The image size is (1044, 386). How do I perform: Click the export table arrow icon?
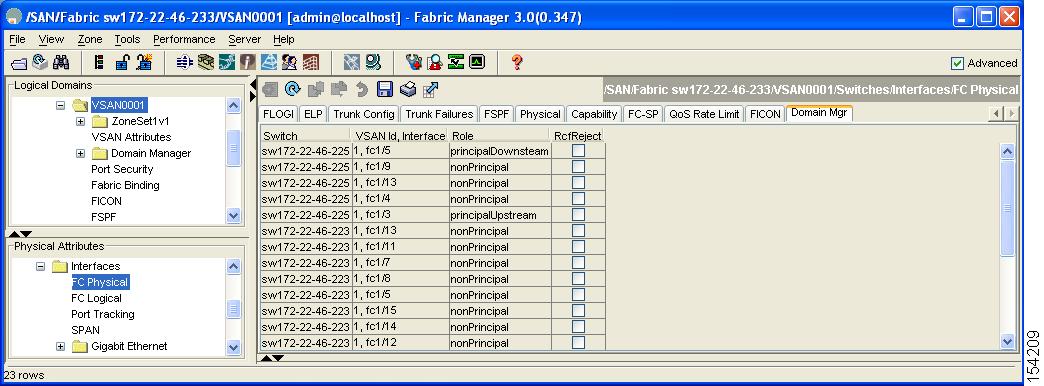coord(430,89)
